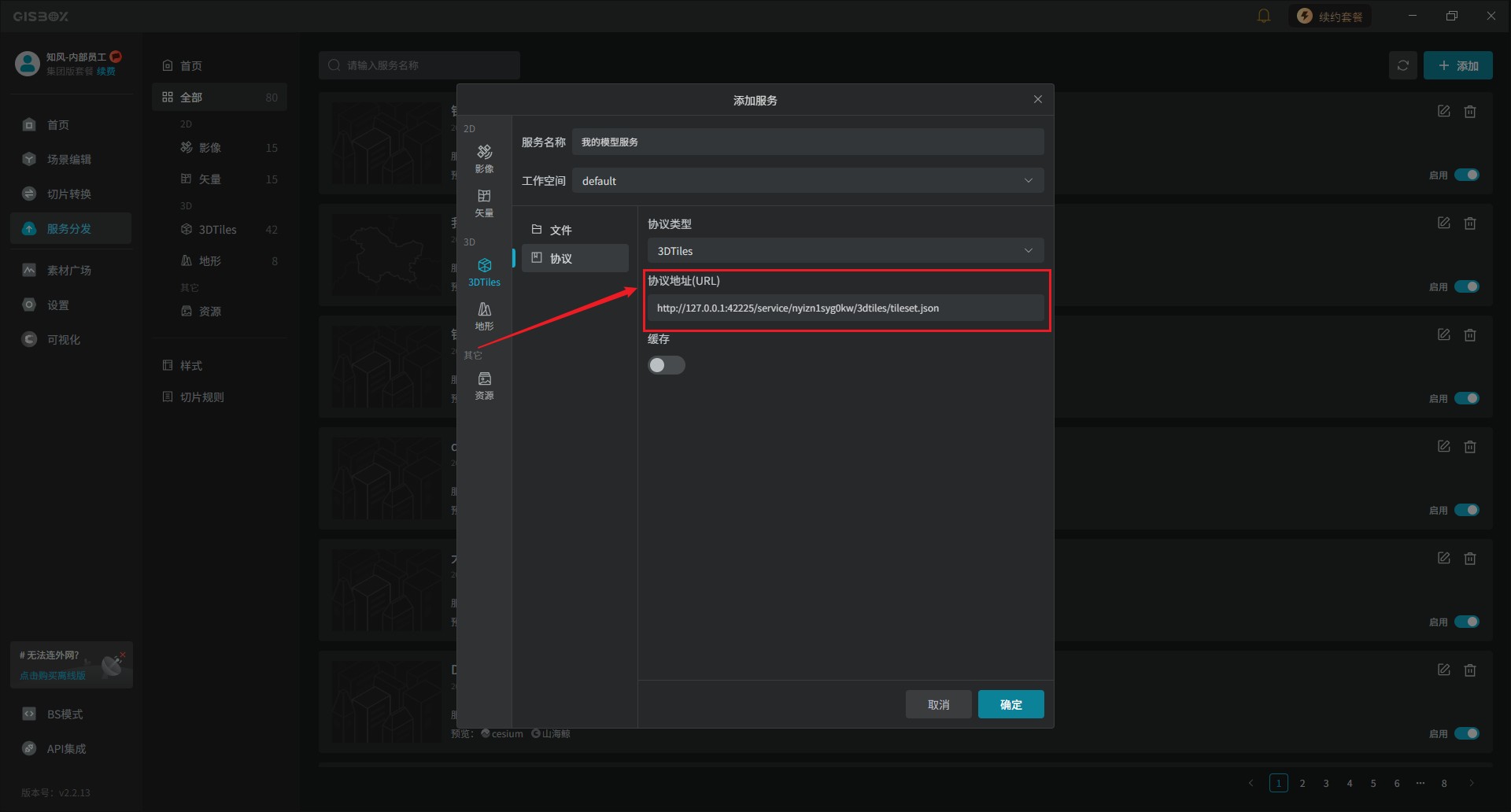Screen dimensions: 1511x812
Task: Open the 工作空间 workspace dropdown
Action: (807, 180)
